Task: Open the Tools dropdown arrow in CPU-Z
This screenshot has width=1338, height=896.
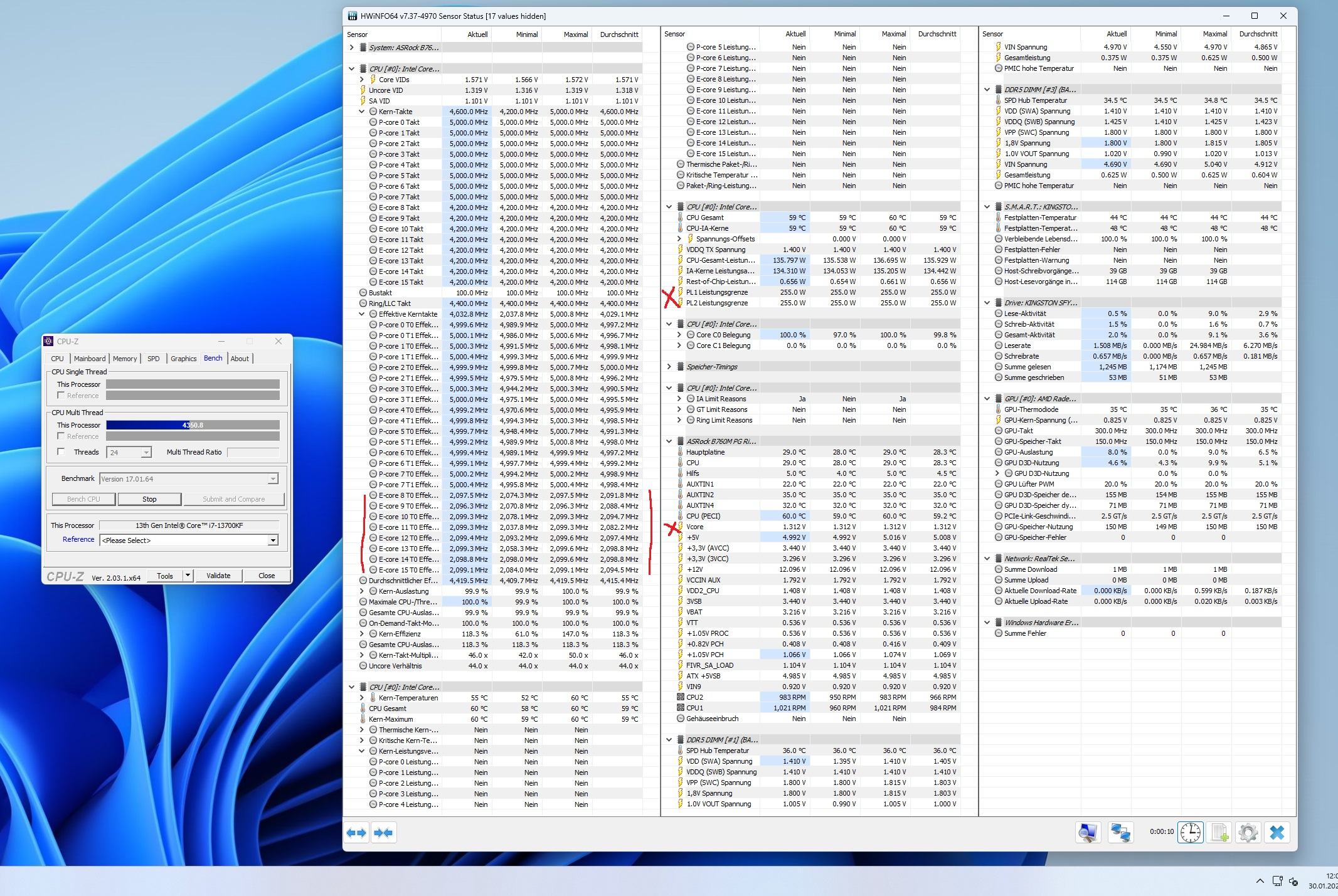Action: (188, 576)
